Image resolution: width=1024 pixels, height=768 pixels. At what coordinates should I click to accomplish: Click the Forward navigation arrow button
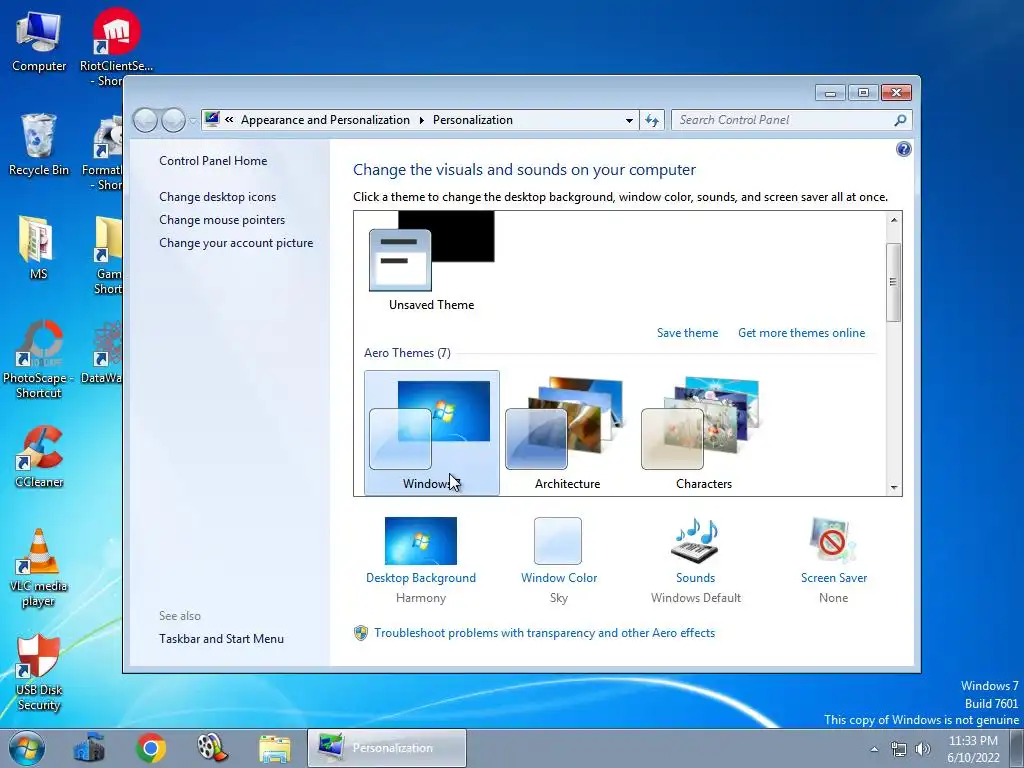(x=173, y=120)
